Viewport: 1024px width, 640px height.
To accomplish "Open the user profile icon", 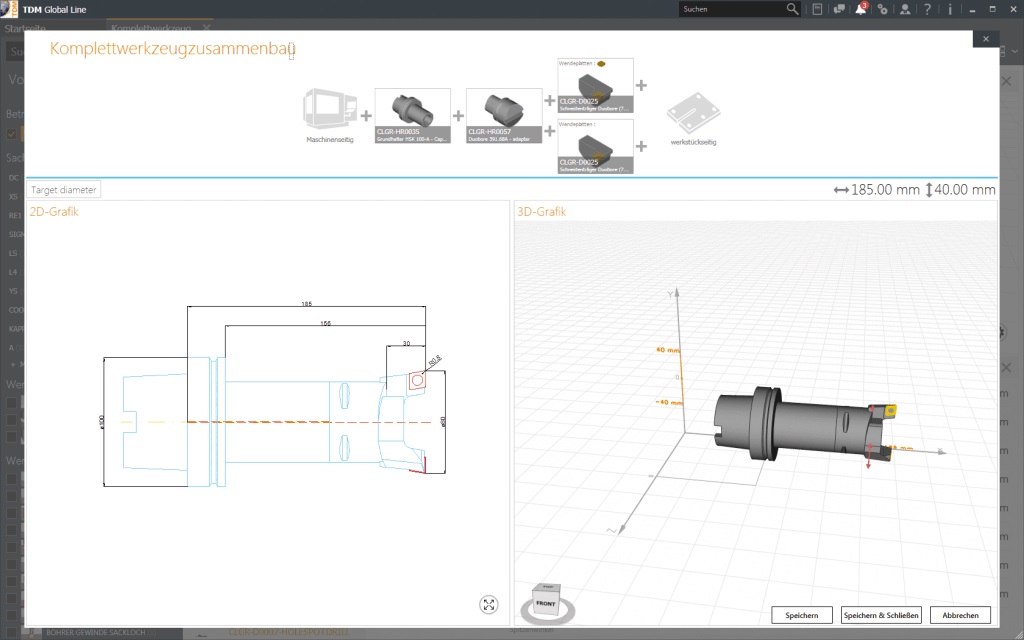I will tap(905, 9).
